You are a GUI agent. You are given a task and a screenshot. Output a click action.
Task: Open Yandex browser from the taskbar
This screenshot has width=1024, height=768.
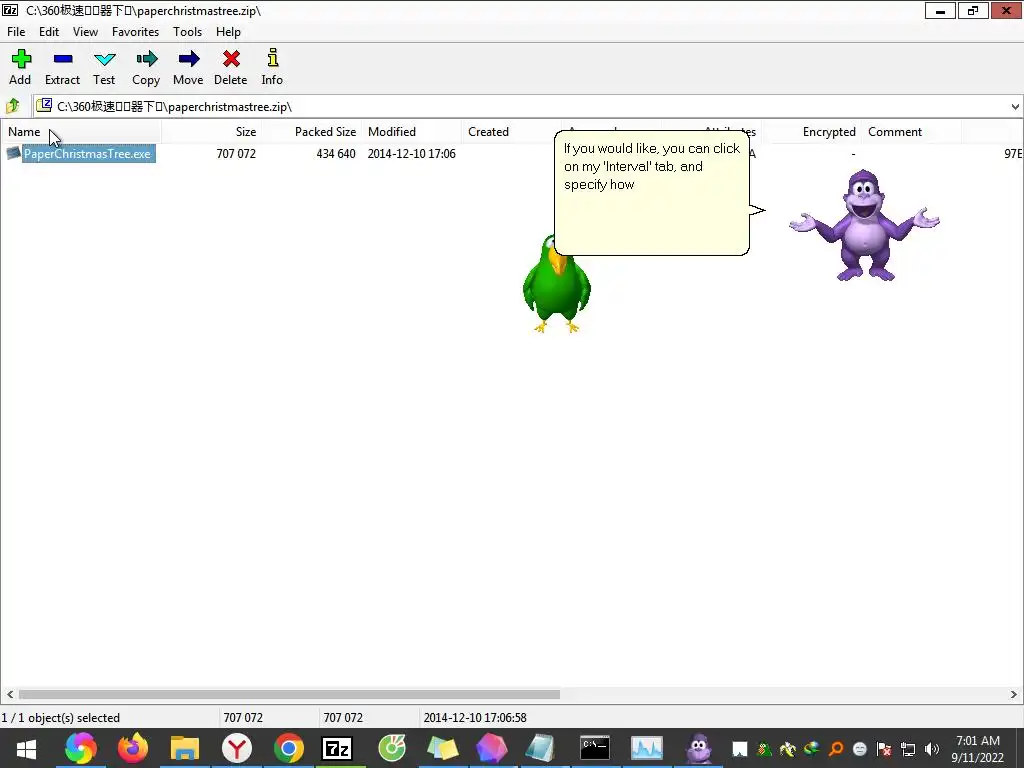[x=236, y=748]
